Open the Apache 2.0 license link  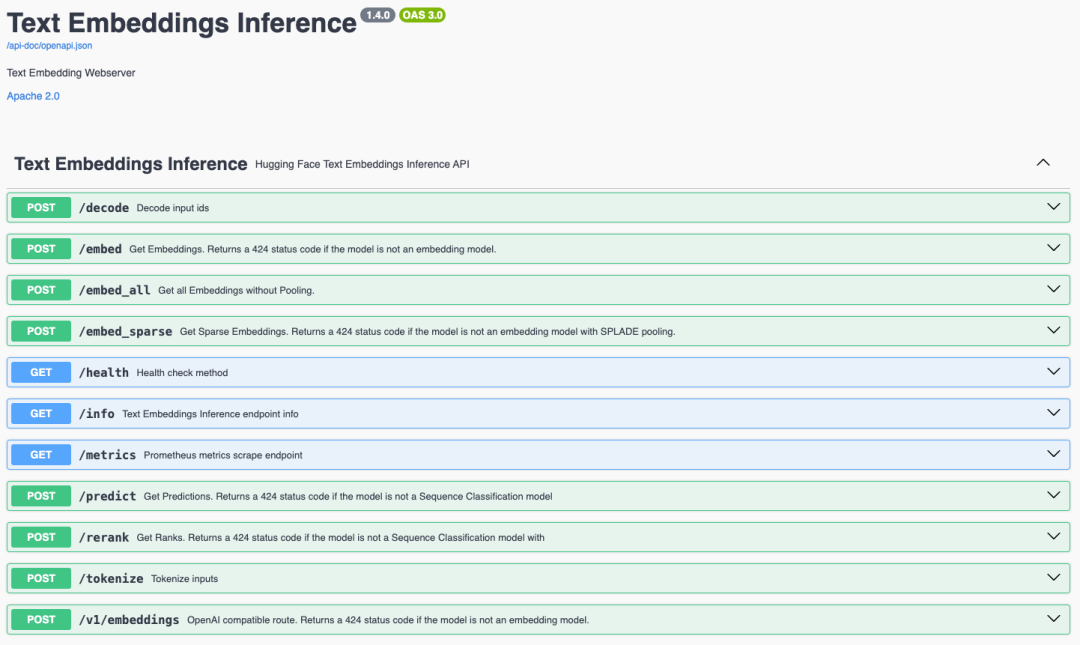33,96
